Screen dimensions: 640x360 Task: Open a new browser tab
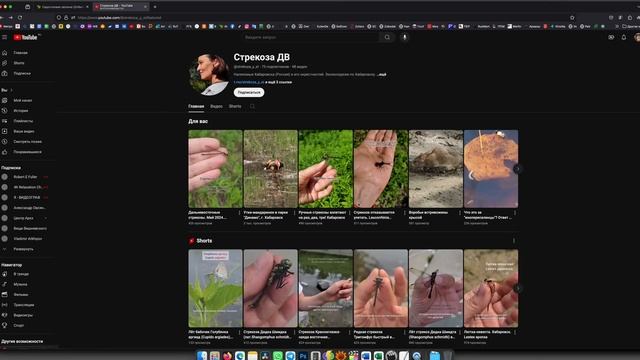155,7
